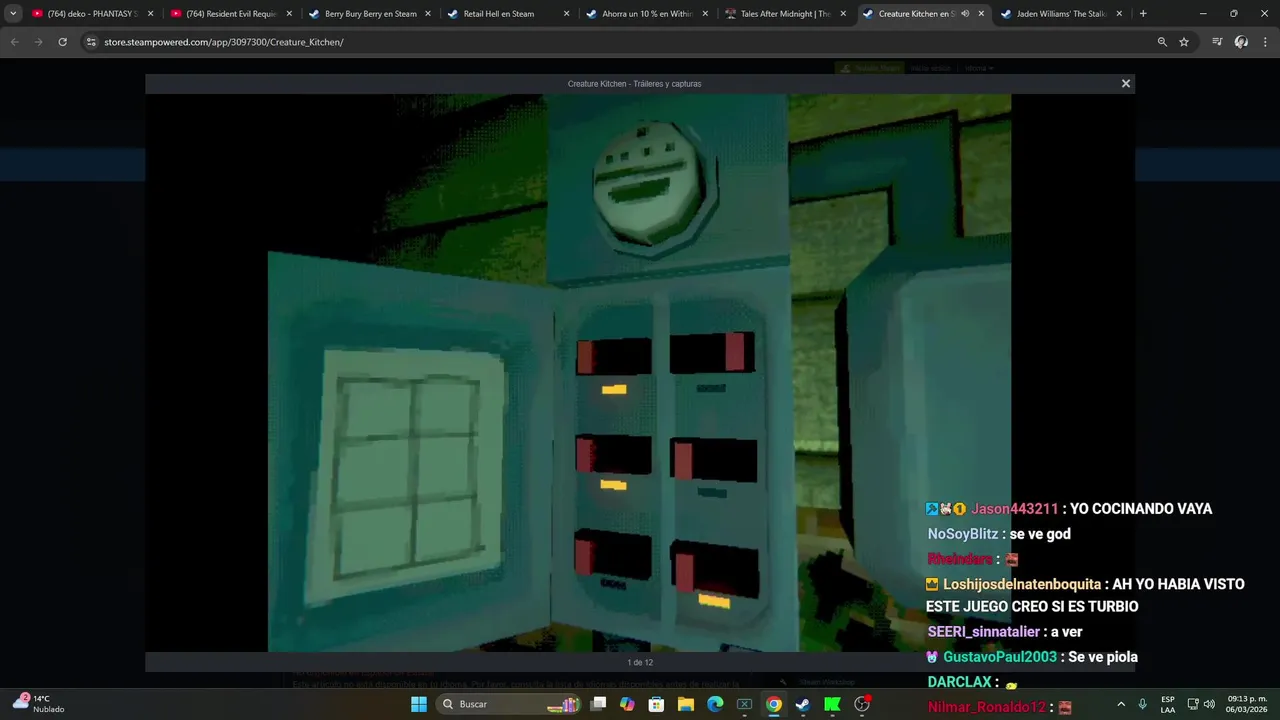Click the '1 de 12' screenshot counter
The width and height of the screenshot is (1280, 720).
pyautogui.click(x=640, y=662)
